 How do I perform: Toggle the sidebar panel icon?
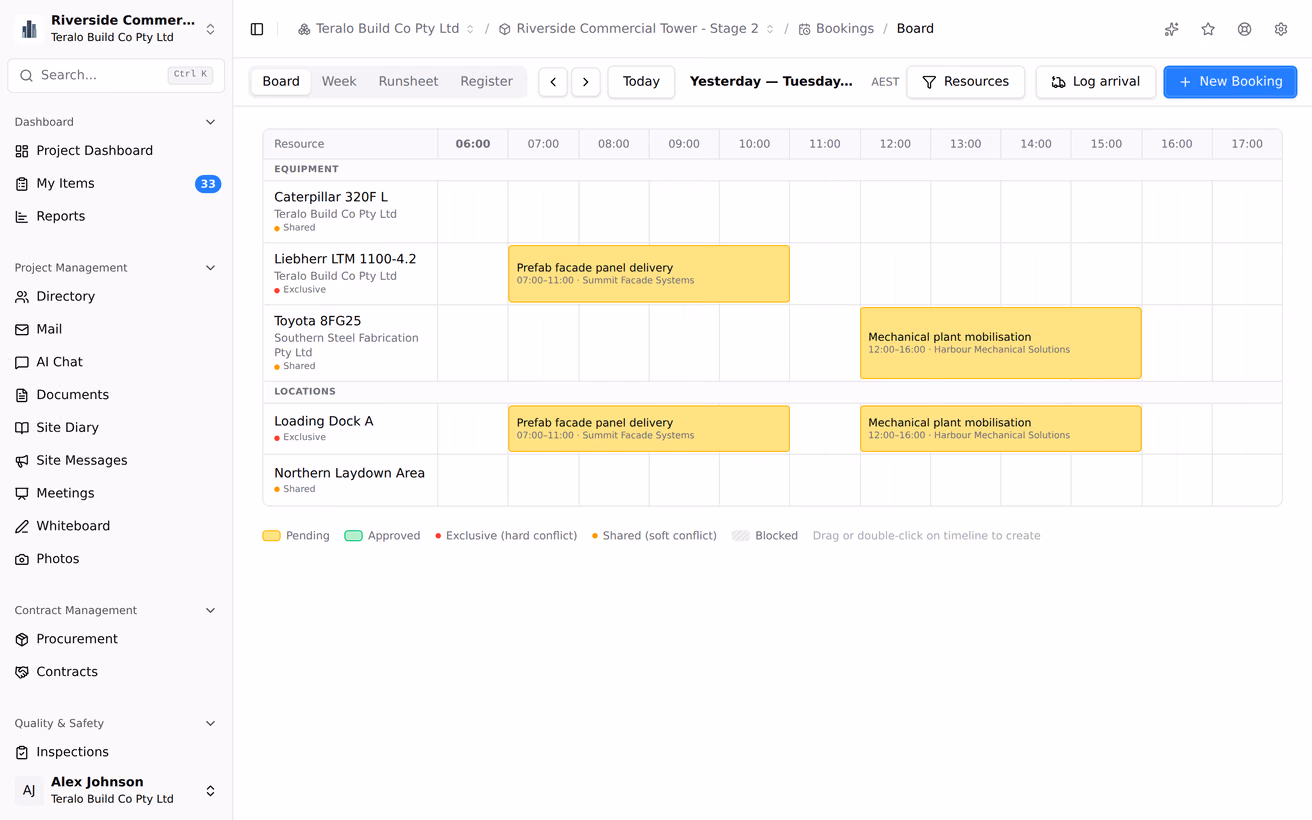tap(257, 29)
